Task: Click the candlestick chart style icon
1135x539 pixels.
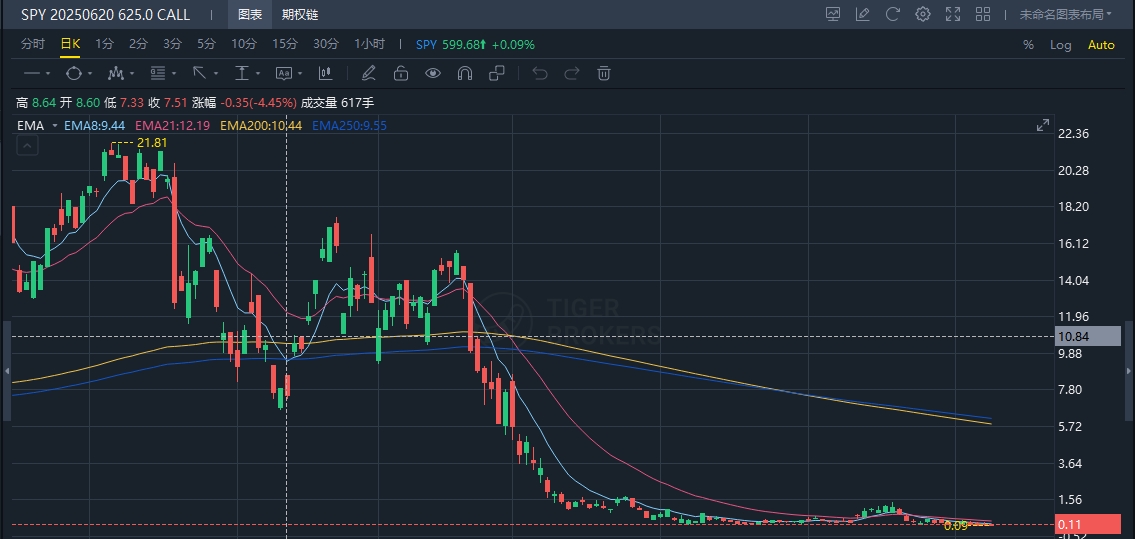Action: tap(325, 73)
